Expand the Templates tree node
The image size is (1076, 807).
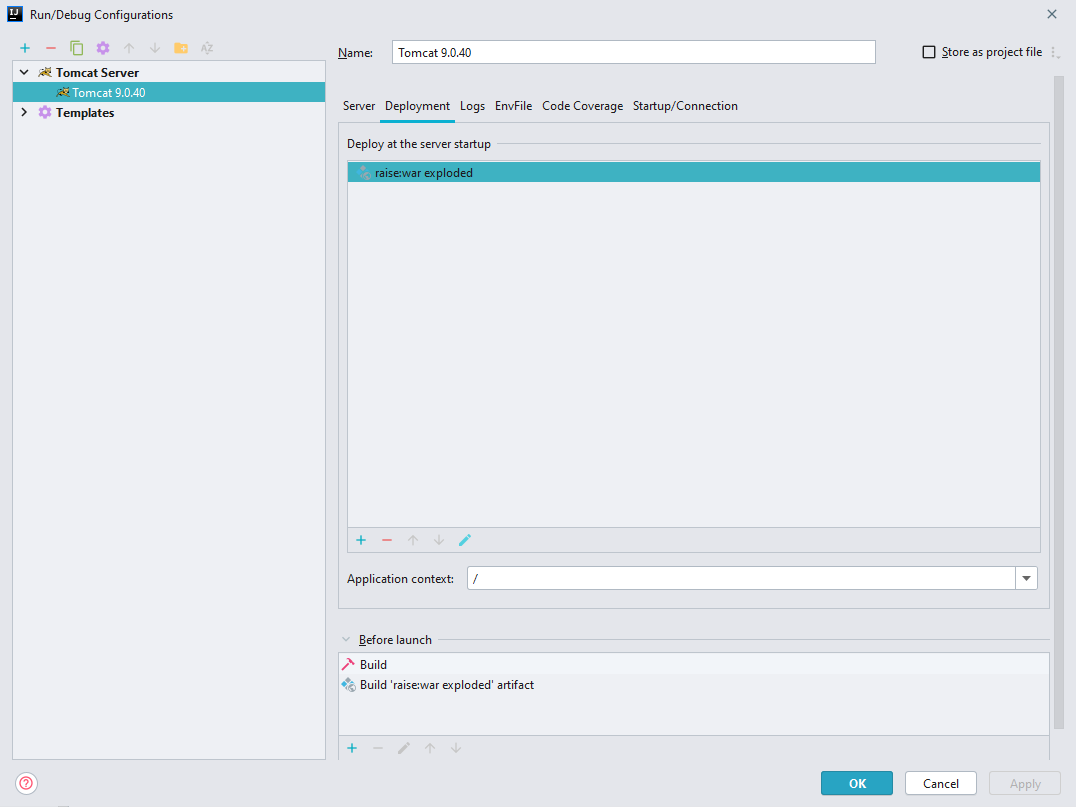coord(24,112)
